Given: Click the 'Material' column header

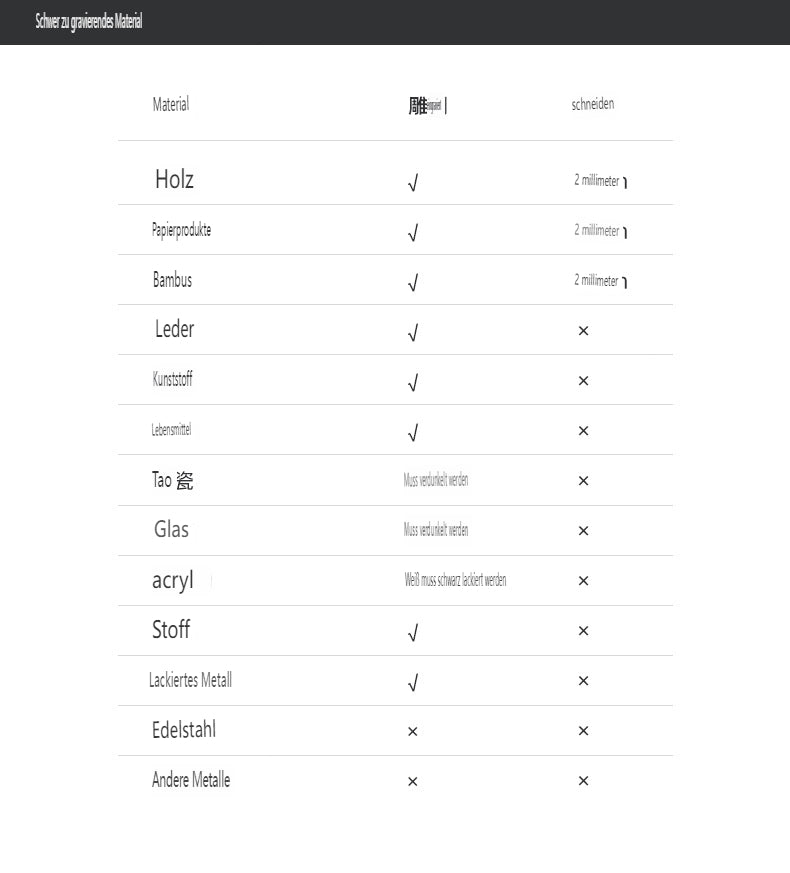Looking at the screenshot, I should coord(171,104).
